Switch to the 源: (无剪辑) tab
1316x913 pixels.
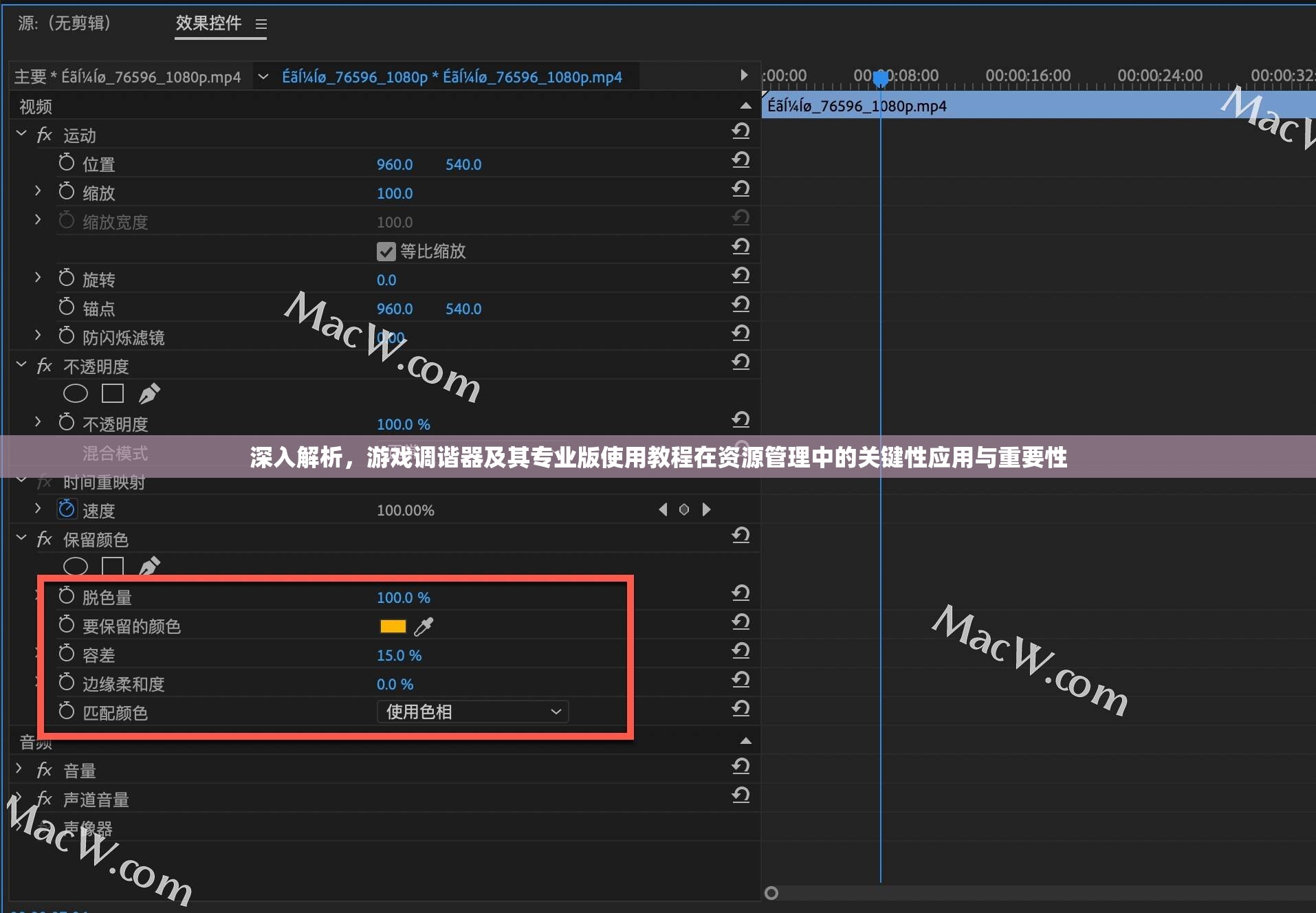point(65,23)
